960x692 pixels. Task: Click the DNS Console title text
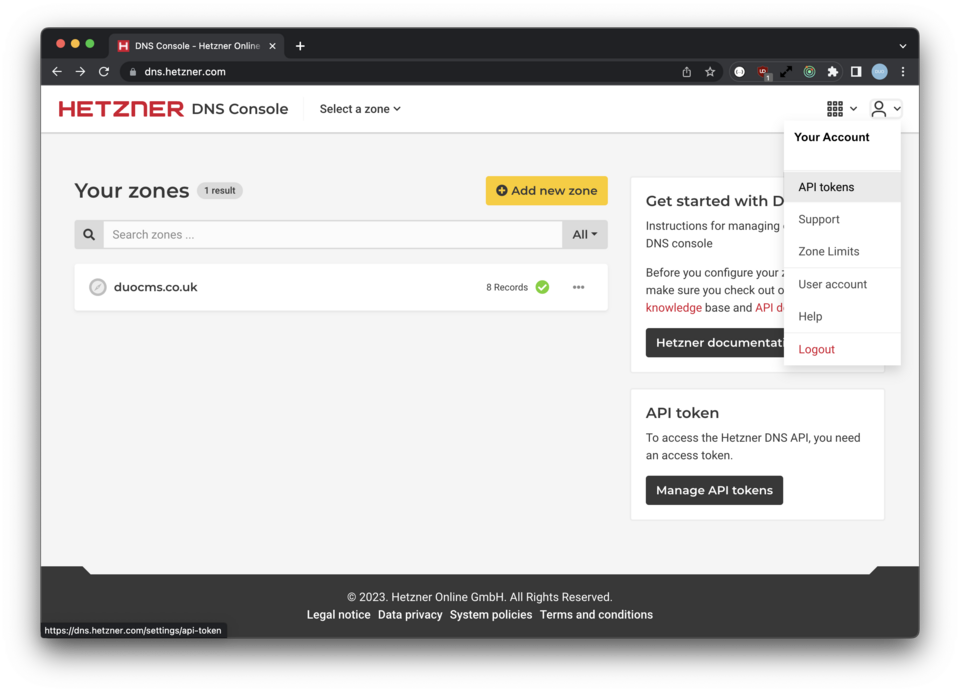click(x=239, y=109)
